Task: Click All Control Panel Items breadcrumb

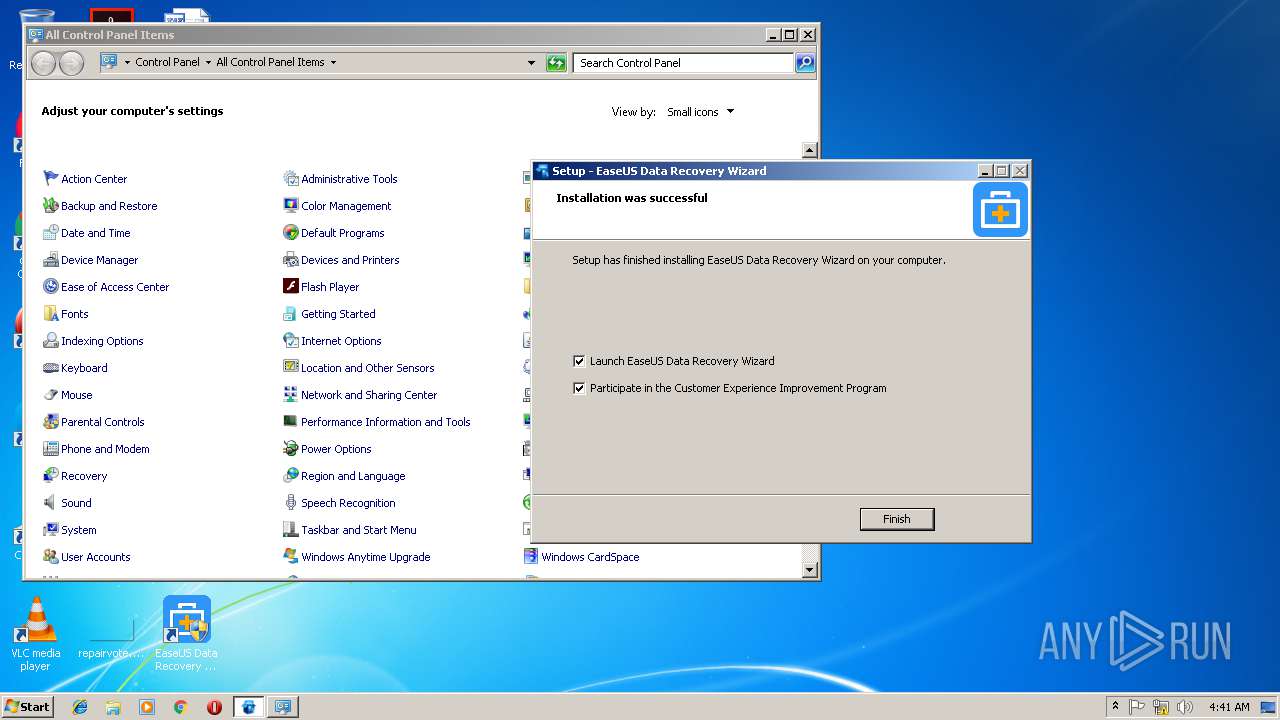Action: click(270, 62)
